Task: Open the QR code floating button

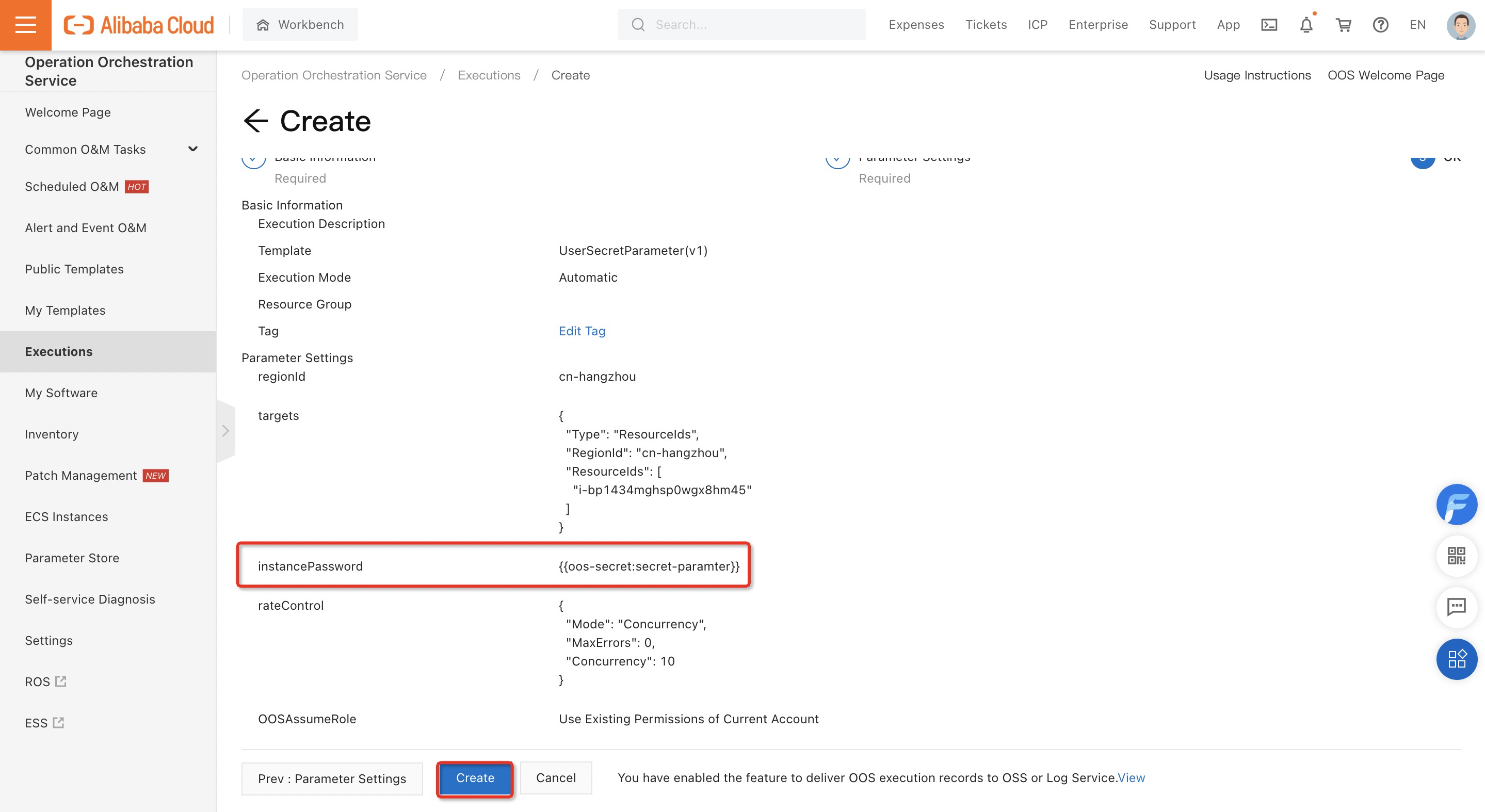Action: [1456, 556]
